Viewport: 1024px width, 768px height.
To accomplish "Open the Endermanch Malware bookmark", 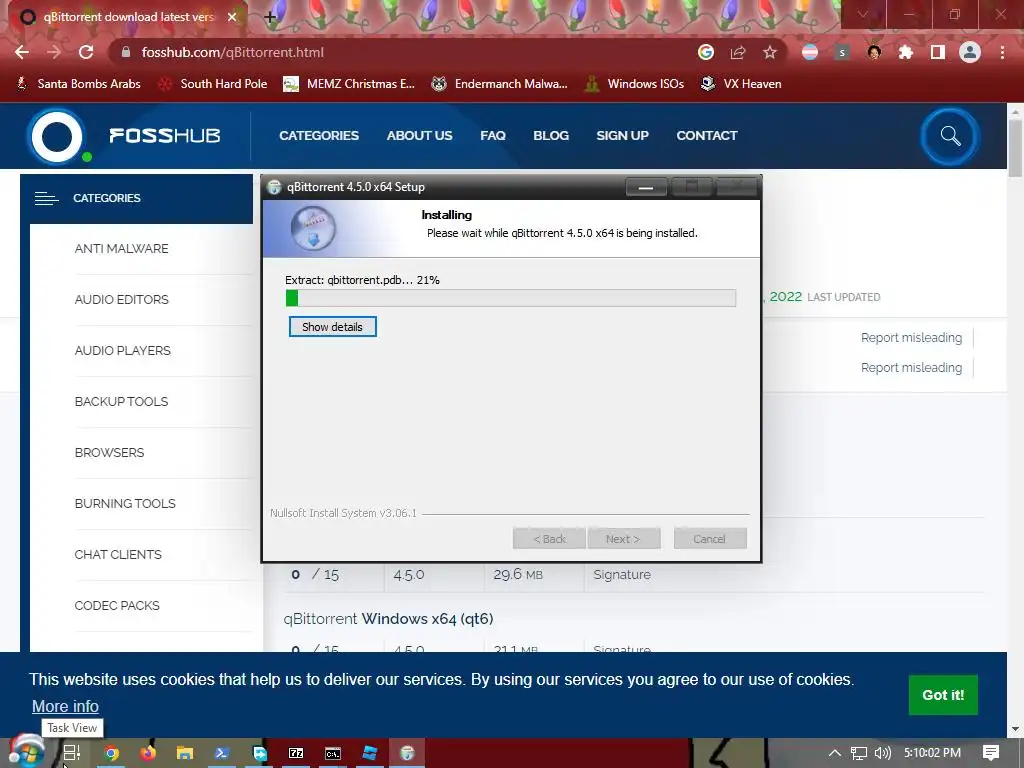I will [x=499, y=84].
